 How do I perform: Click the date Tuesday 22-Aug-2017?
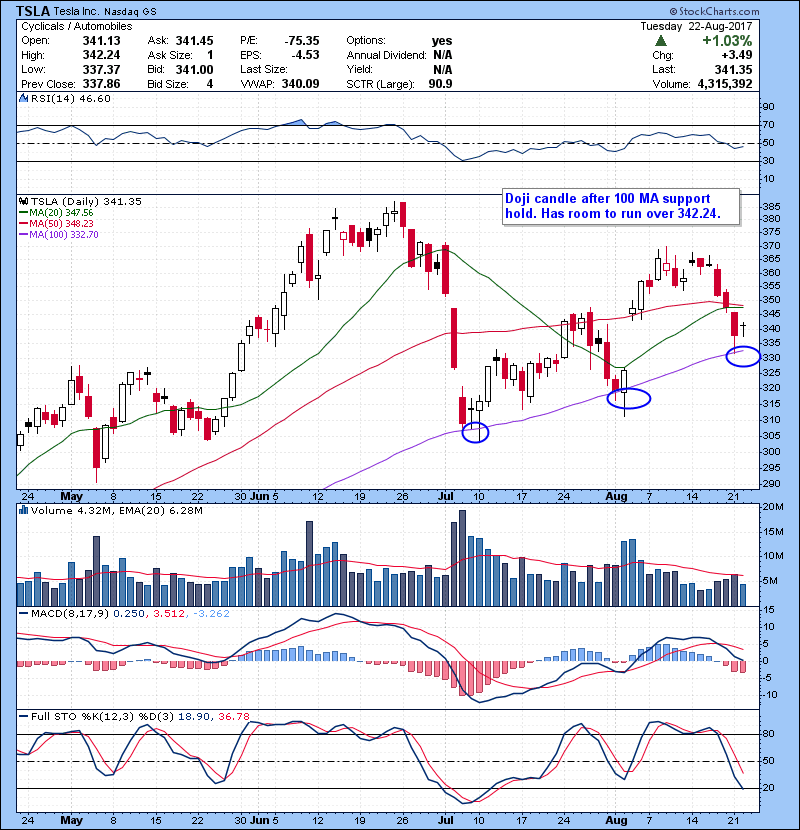click(x=696, y=26)
